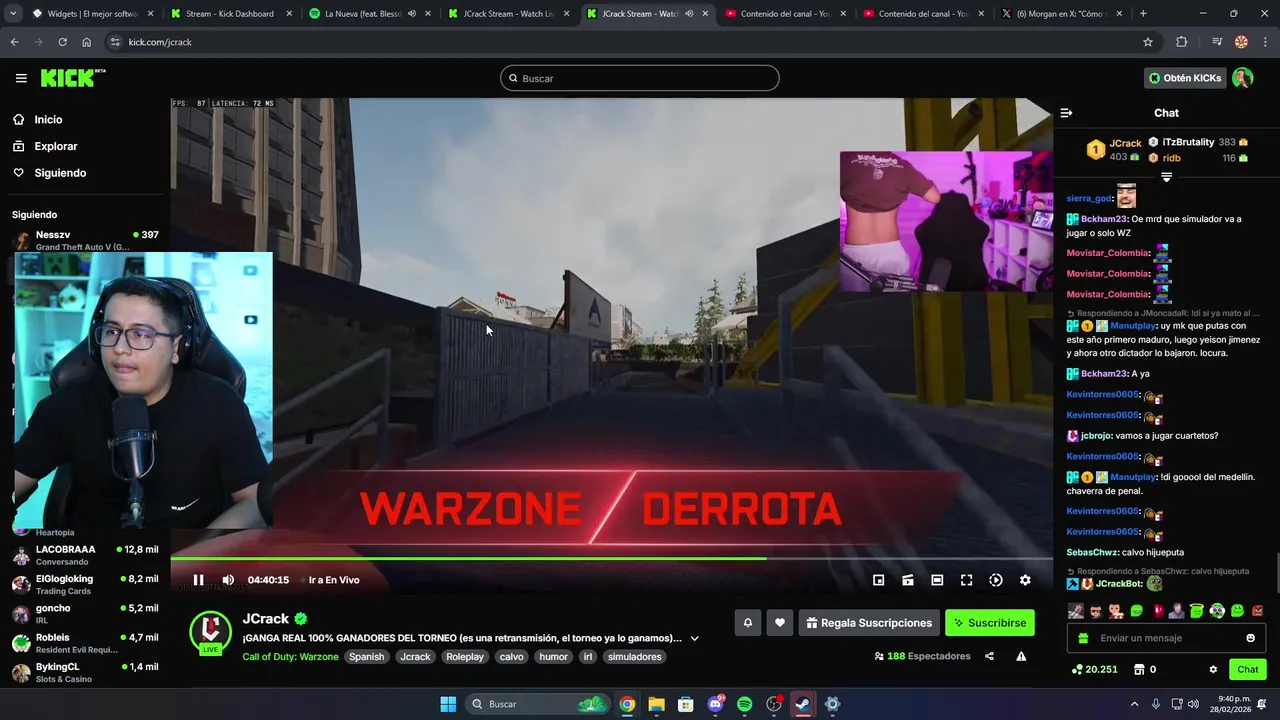Open goncho channel in sidebar
The image size is (1280, 720).
(85, 614)
